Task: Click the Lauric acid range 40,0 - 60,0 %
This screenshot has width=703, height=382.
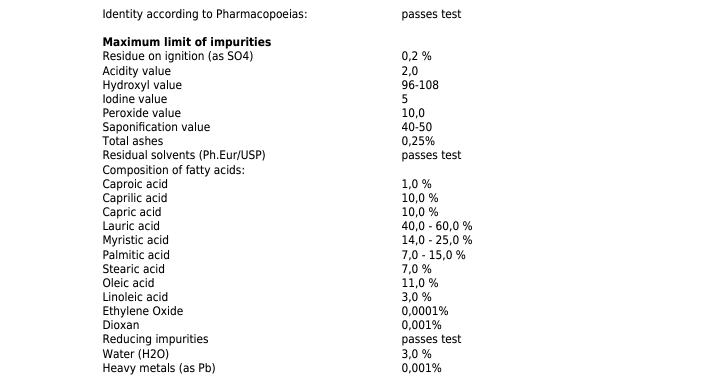Action: (x=437, y=226)
